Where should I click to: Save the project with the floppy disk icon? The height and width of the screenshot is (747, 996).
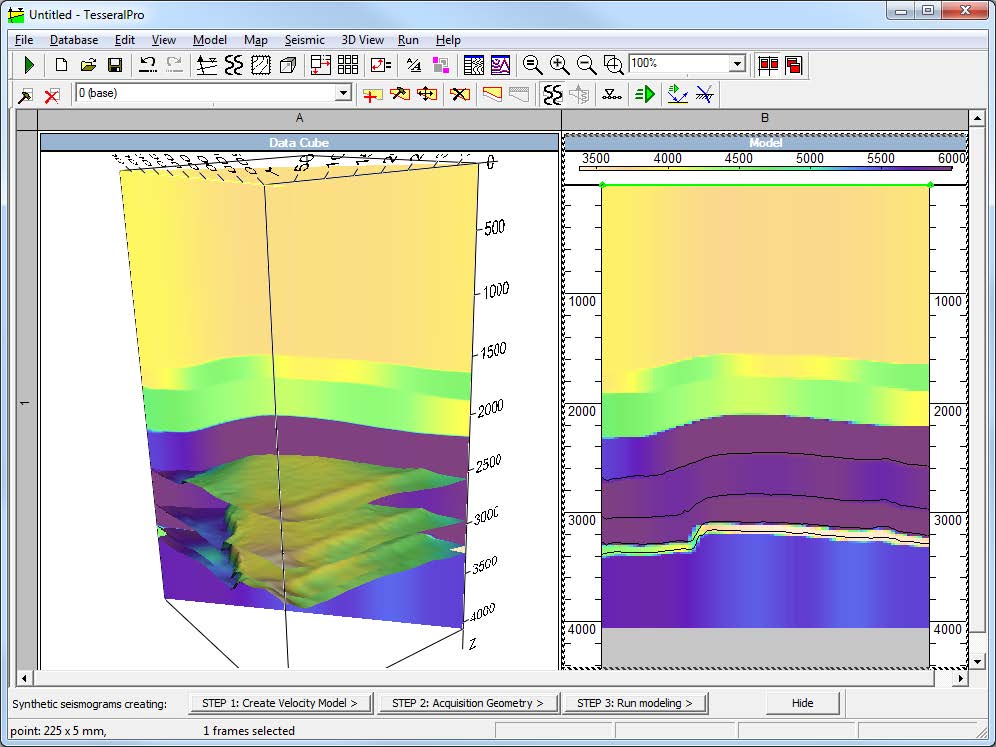click(115, 65)
